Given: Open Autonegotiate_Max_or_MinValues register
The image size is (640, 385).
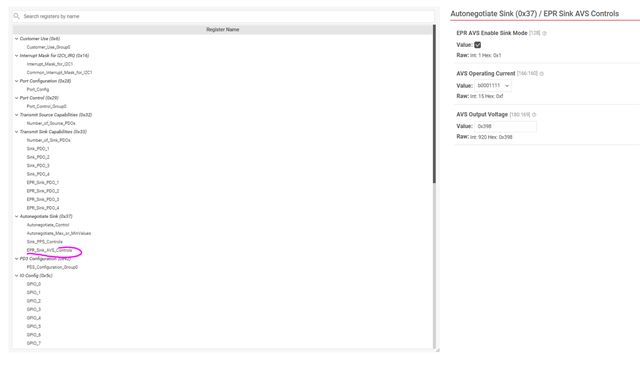Looking at the screenshot, I should 59,234.
